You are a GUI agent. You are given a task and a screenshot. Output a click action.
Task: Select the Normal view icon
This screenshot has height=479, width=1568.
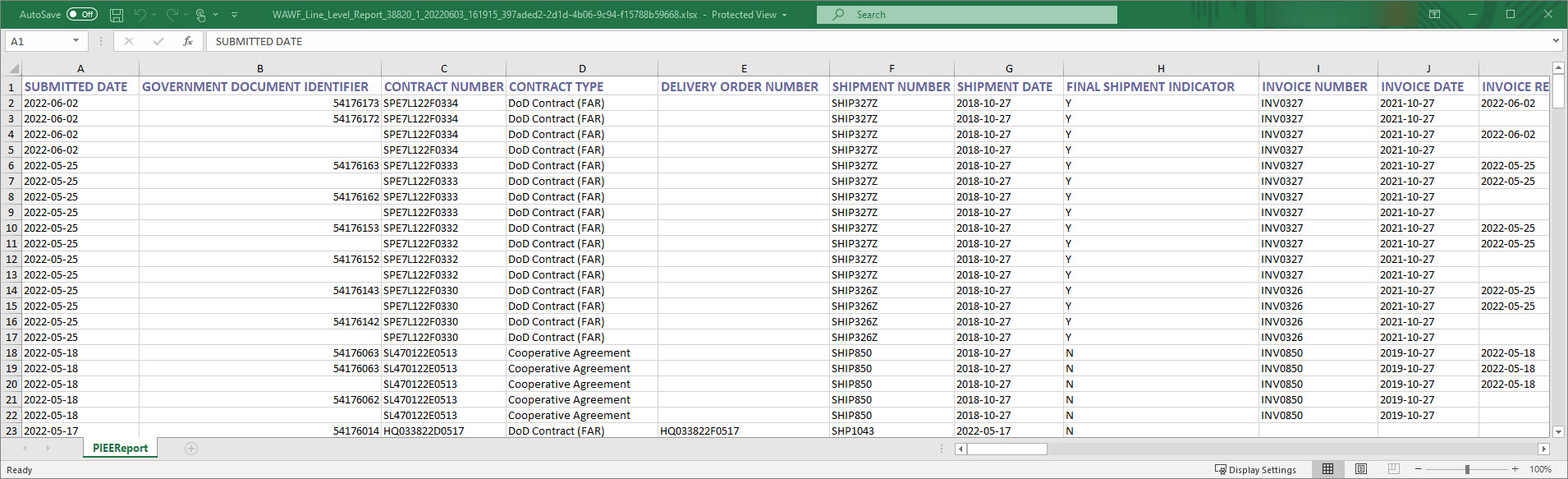[x=1327, y=469]
